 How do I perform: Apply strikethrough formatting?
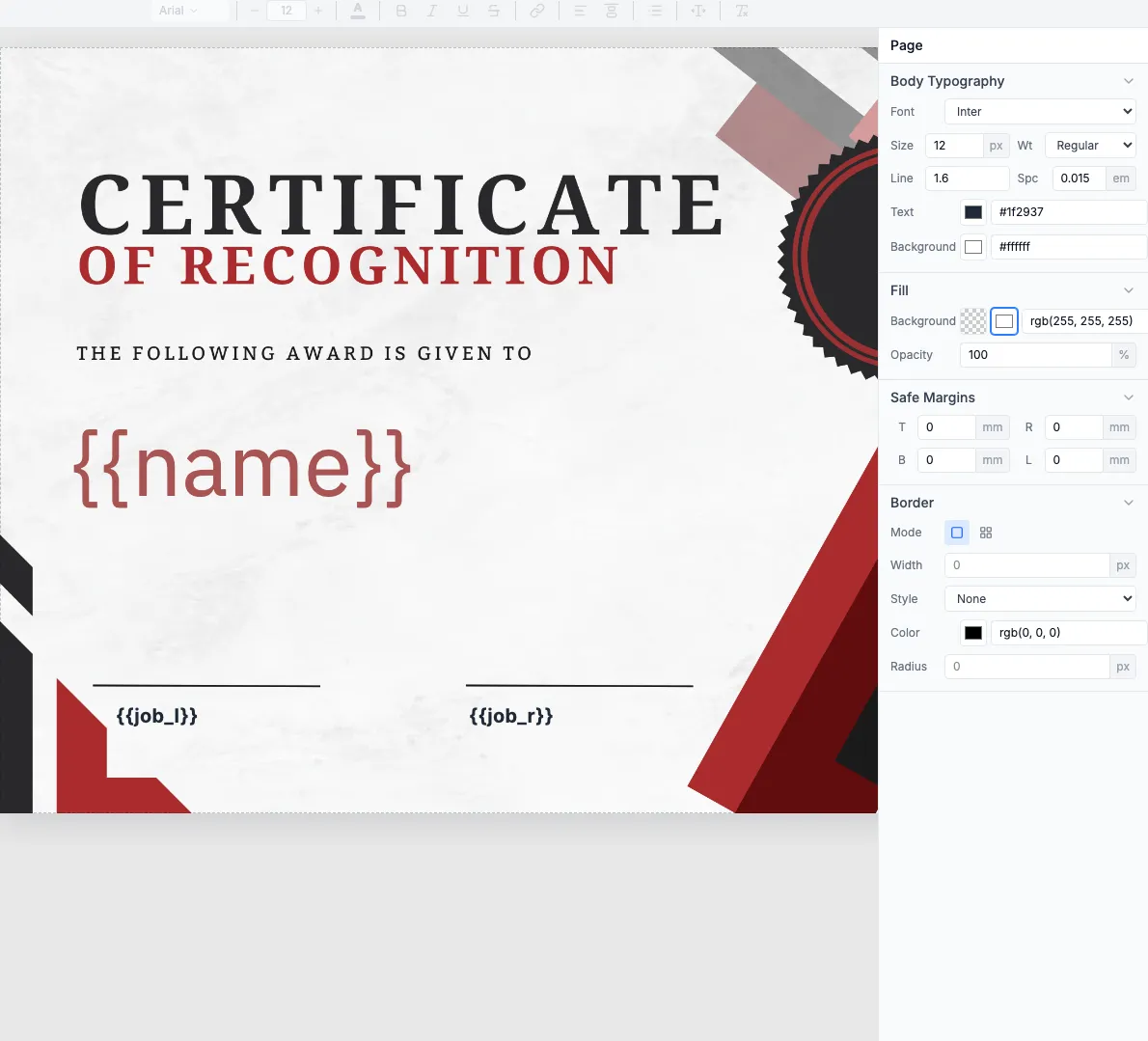pos(494,11)
